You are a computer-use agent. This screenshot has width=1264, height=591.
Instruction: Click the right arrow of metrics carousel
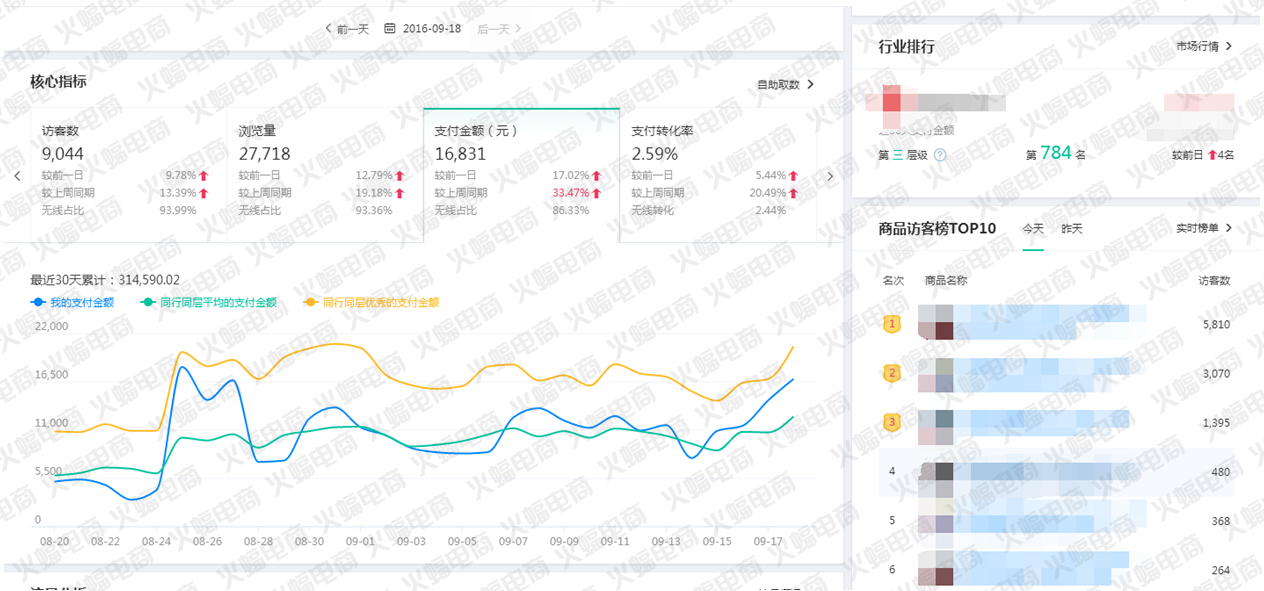click(x=830, y=176)
